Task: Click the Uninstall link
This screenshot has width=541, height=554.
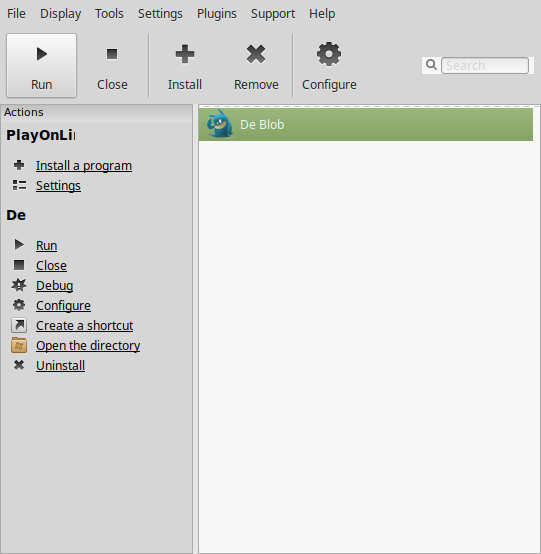Action: [x=60, y=366]
